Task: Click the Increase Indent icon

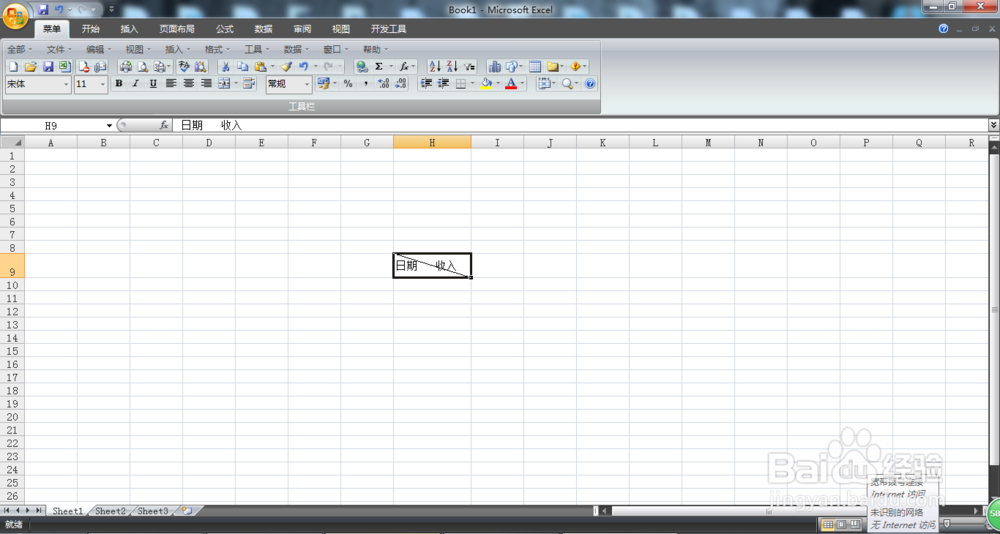Action: tap(443, 84)
